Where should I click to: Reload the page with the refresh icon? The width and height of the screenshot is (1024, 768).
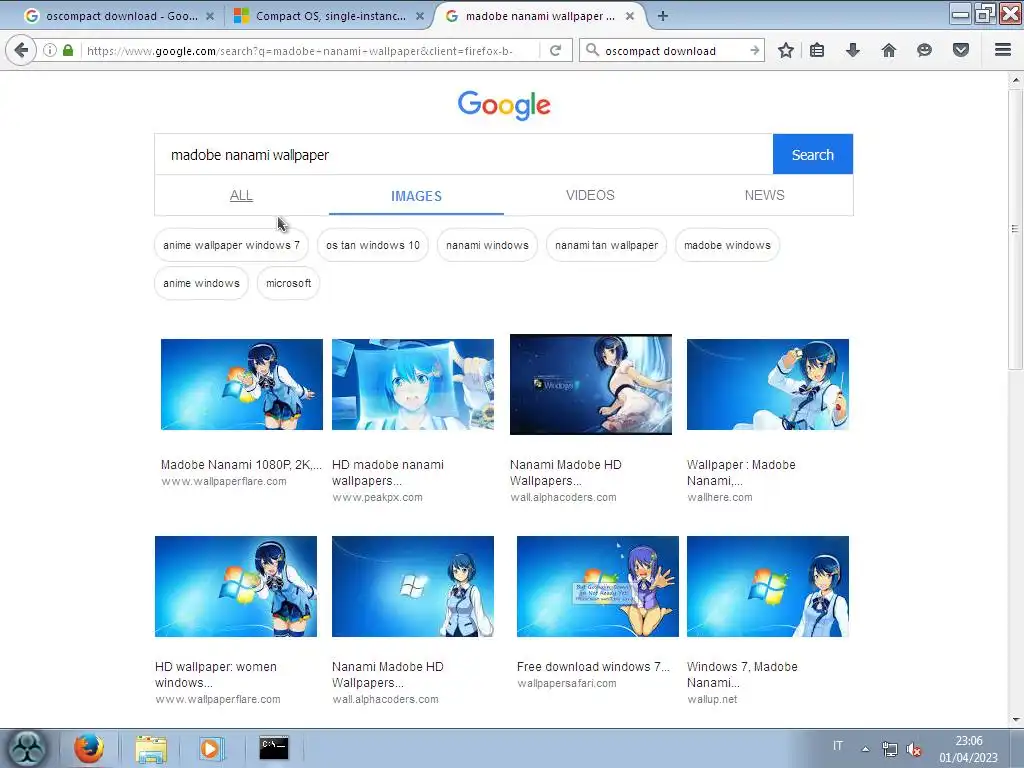click(555, 50)
